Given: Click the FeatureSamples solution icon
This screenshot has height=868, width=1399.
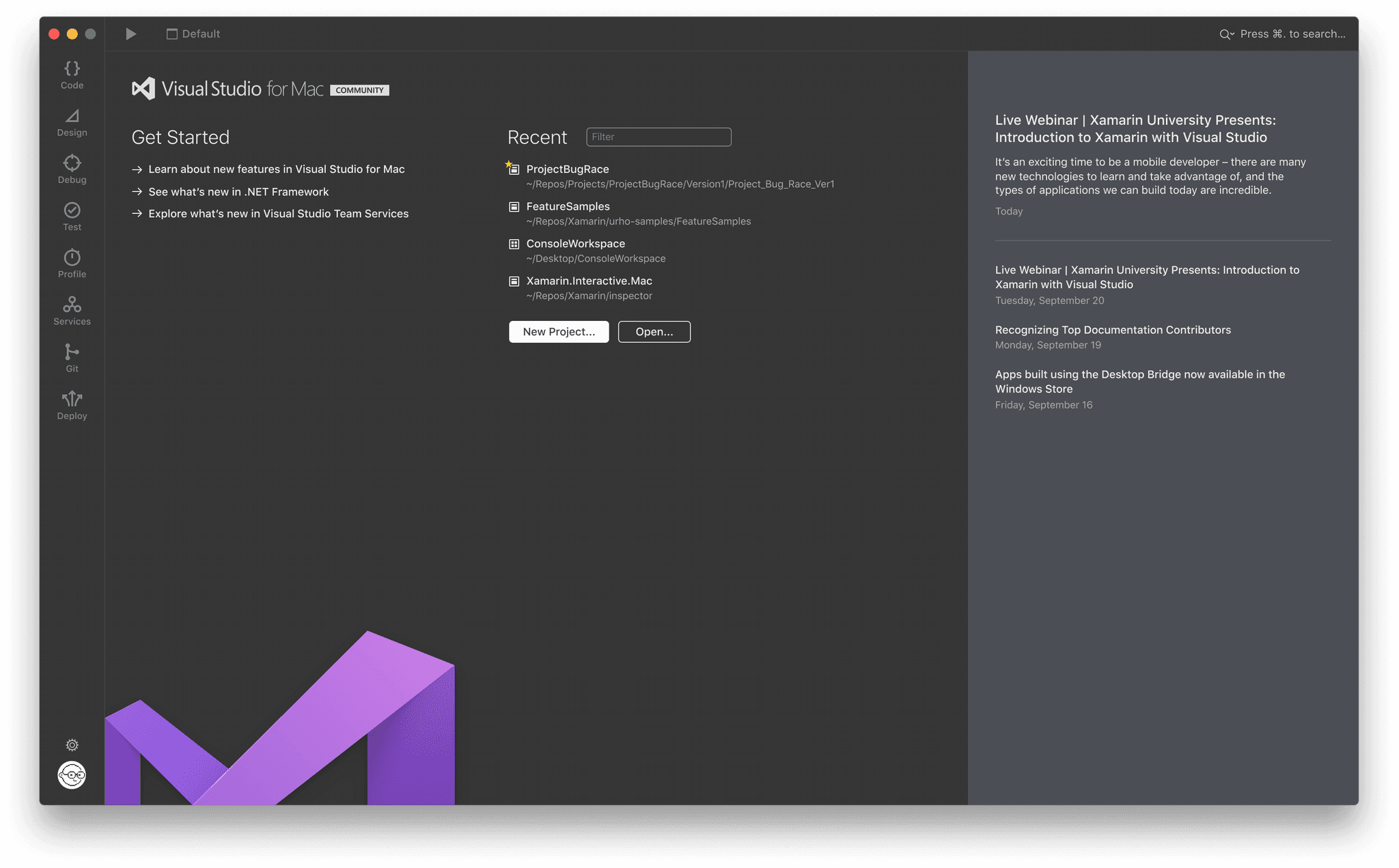Looking at the screenshot, I should pos(514,207).
